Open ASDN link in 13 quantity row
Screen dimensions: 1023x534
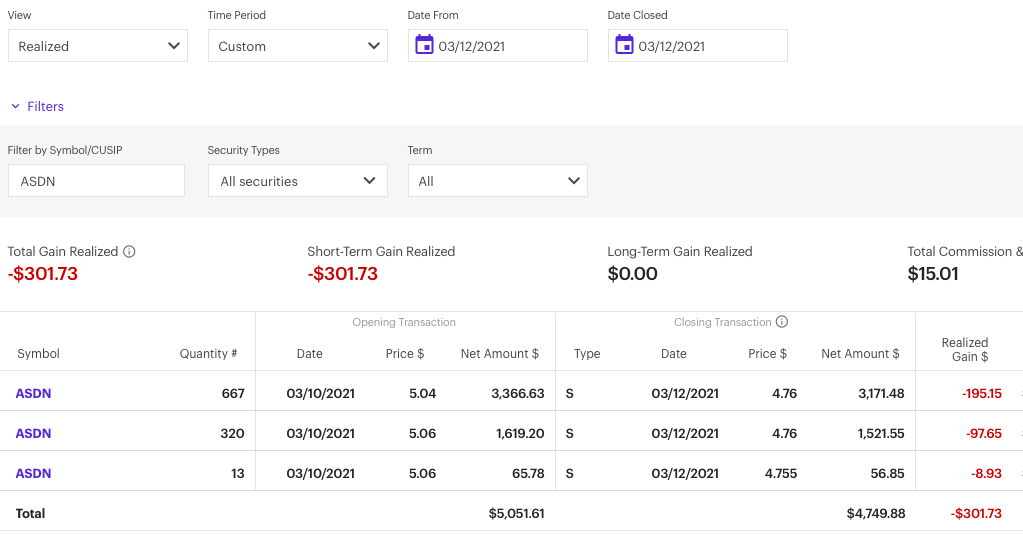(33, 473)
